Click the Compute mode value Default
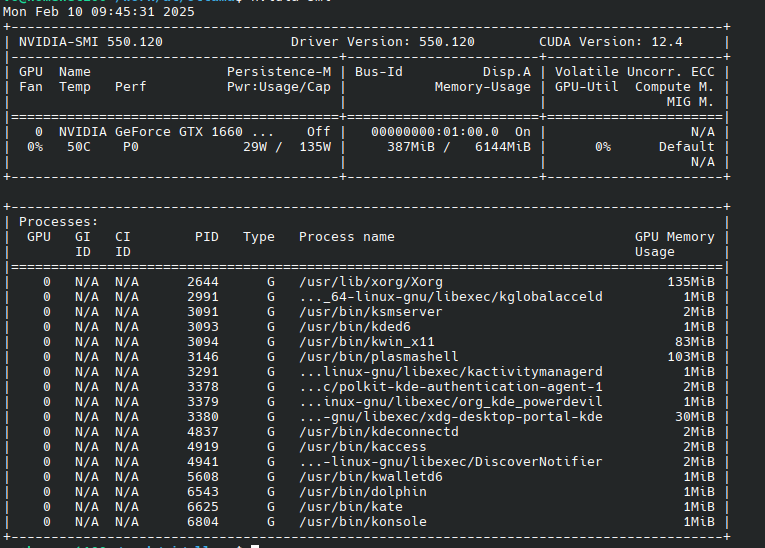The image size is (765, 548). pyautogui.click(x=686, y=147)
